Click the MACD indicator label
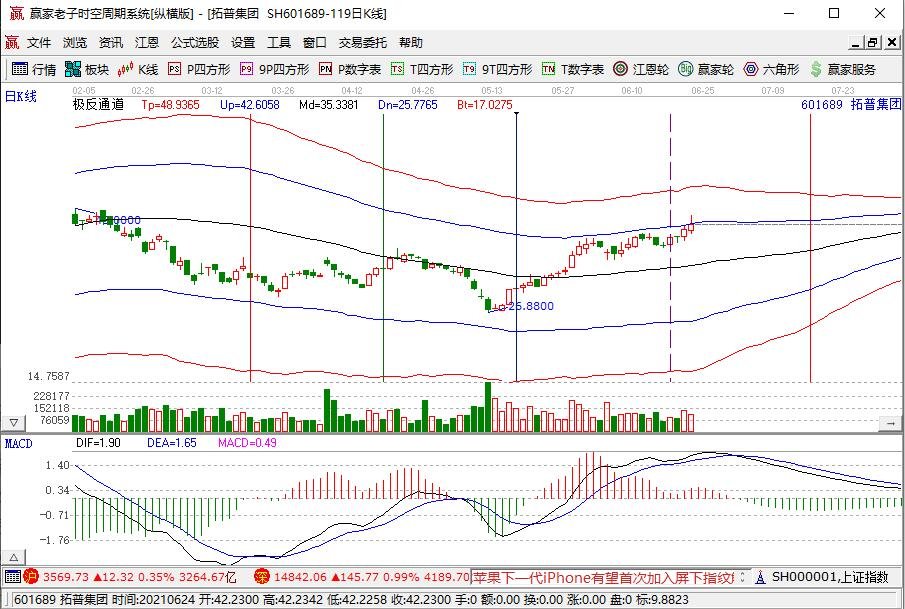The width and height of the screenshot is (905, 609). [18, 443]
